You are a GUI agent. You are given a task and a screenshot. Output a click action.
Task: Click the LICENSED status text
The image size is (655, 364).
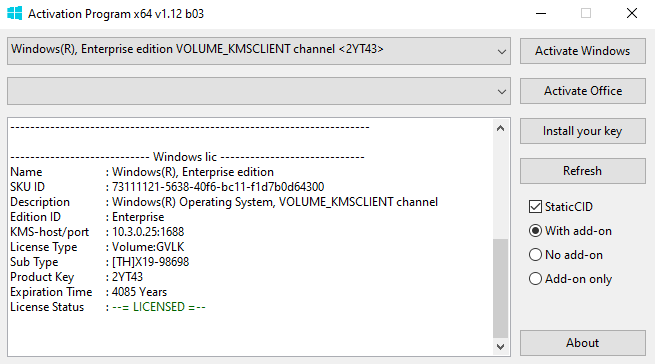(159, 307)
